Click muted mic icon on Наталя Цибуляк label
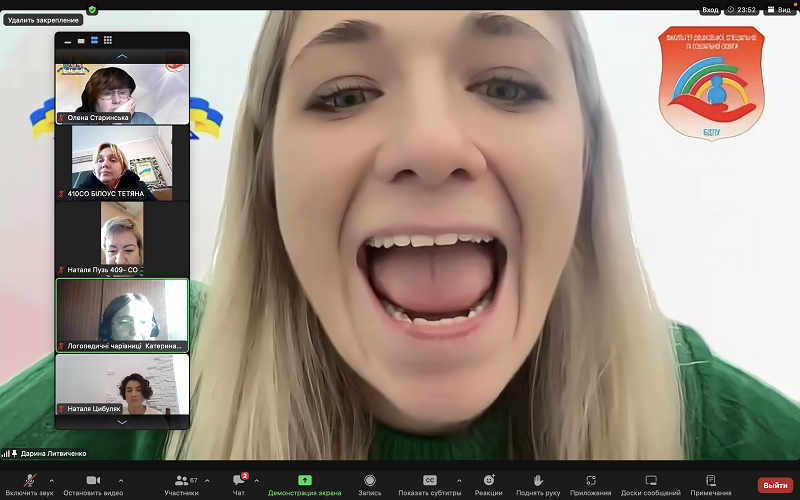Image resolution: width=800 pixels, height=500 pixels. (x=62, y=409)
